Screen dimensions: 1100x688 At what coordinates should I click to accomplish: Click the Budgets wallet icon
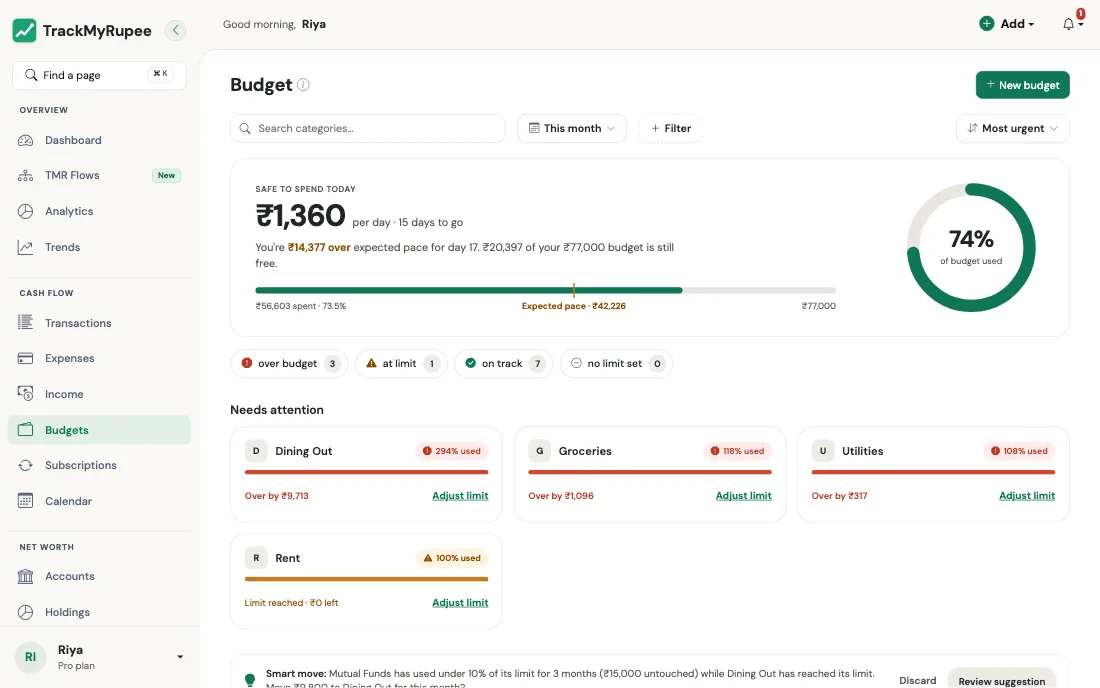25,429
